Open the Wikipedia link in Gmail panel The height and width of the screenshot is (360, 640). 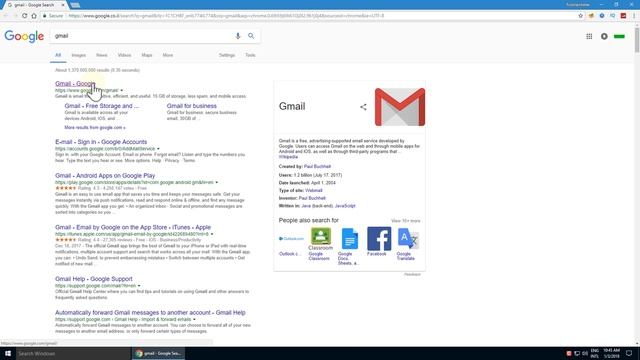288,157
